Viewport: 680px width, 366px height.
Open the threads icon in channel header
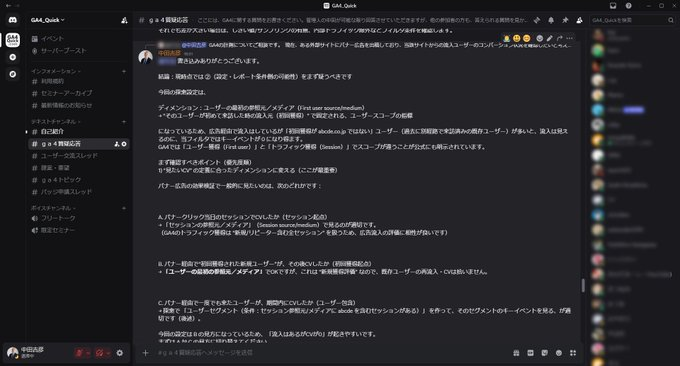537,20
